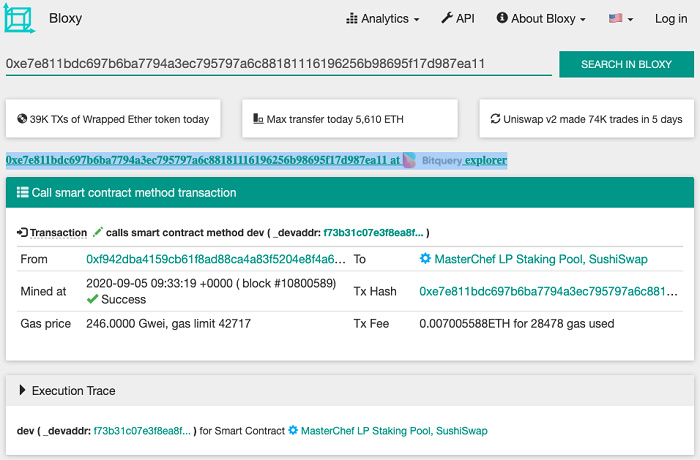
Task: Open the _devaddr f73b31c07e3f8ea8f address in transaction summary
Action: (373, 233)
